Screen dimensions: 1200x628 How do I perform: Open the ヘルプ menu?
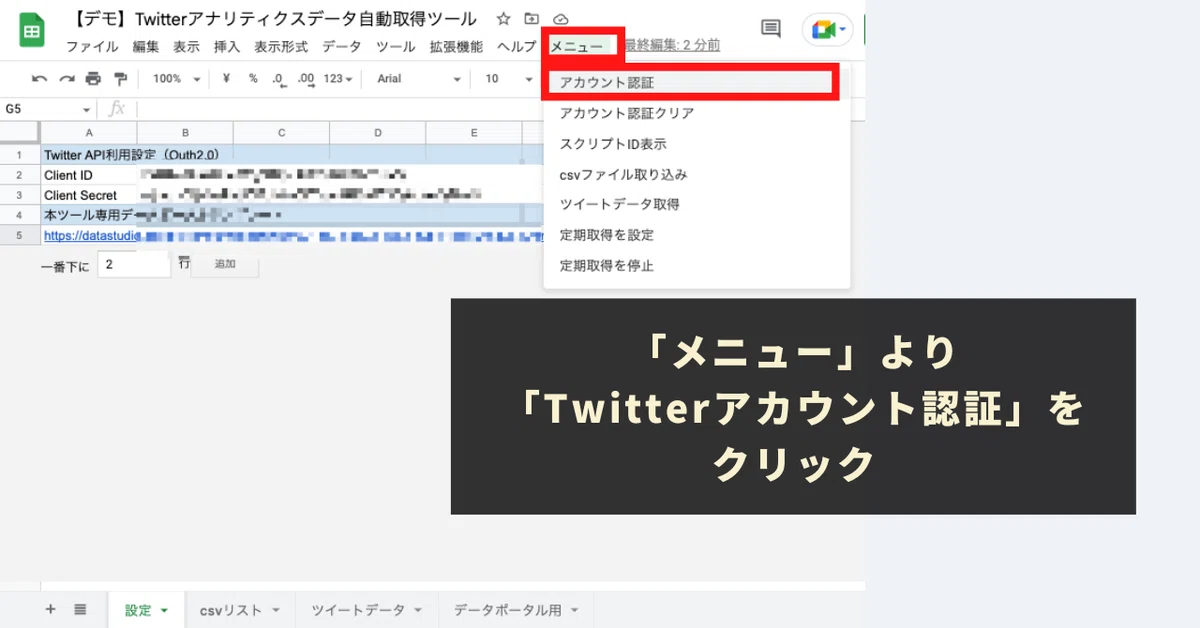tap(517, 47)
